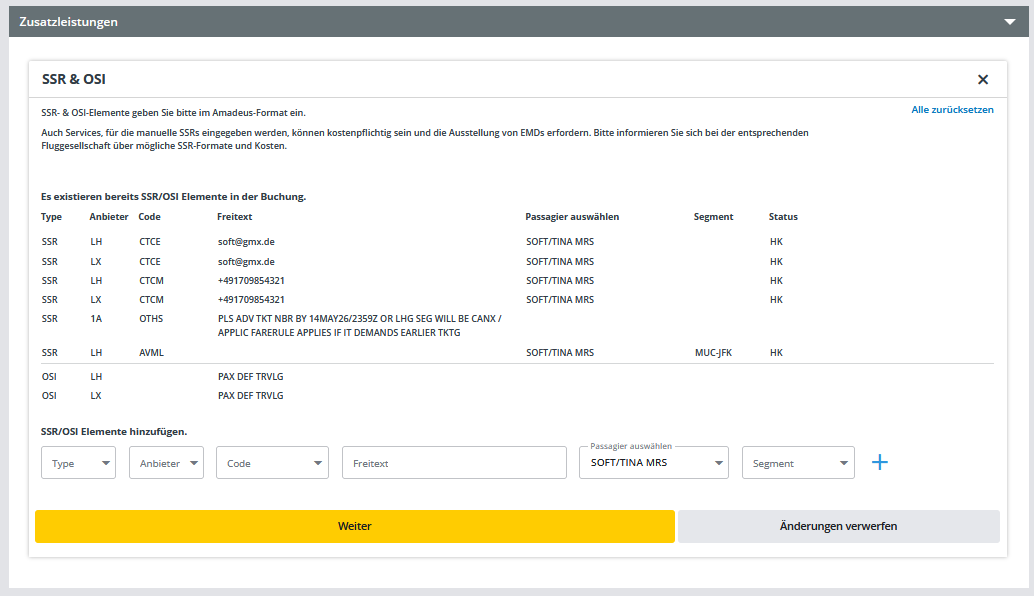Open the Anbieter dropdown
The width and height of the screenshot is (1034, 596).
(166, 463)
